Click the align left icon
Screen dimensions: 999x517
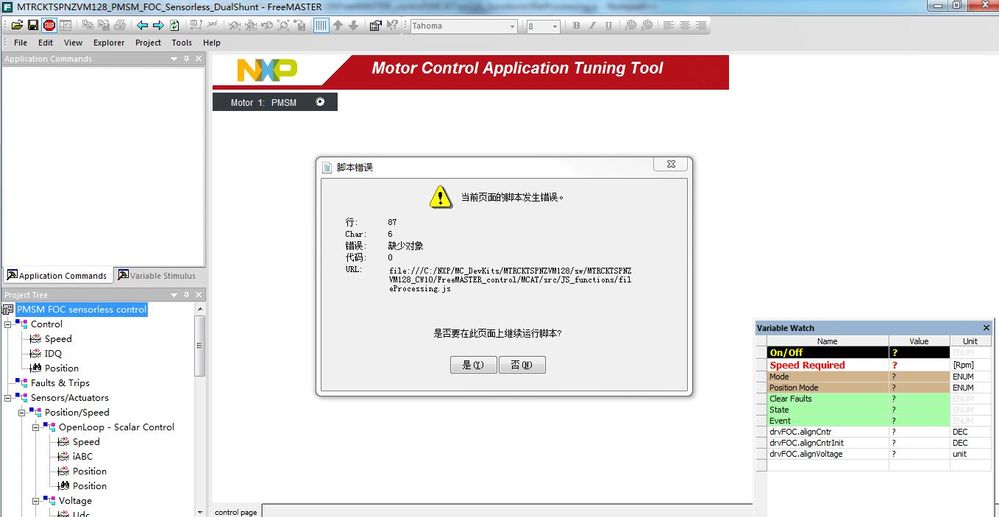click(x=668, y=25)
